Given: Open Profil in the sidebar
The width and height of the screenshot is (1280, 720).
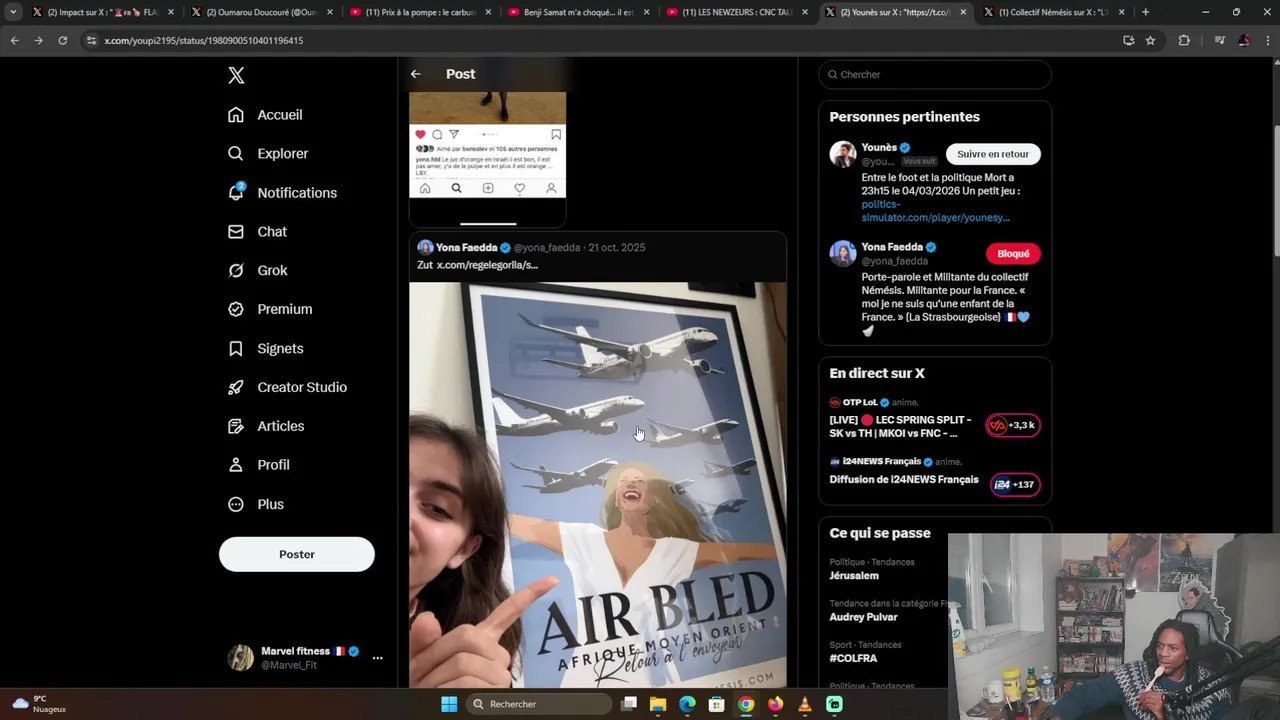Looking at the screenshot, I should click(x=258, y=466).
